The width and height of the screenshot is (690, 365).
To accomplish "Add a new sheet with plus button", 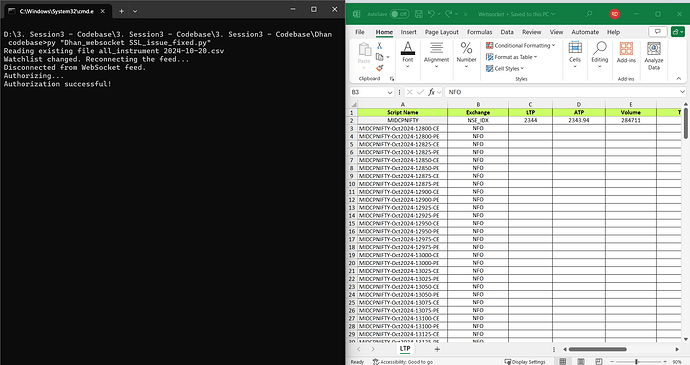I will [x=437, y=349].
